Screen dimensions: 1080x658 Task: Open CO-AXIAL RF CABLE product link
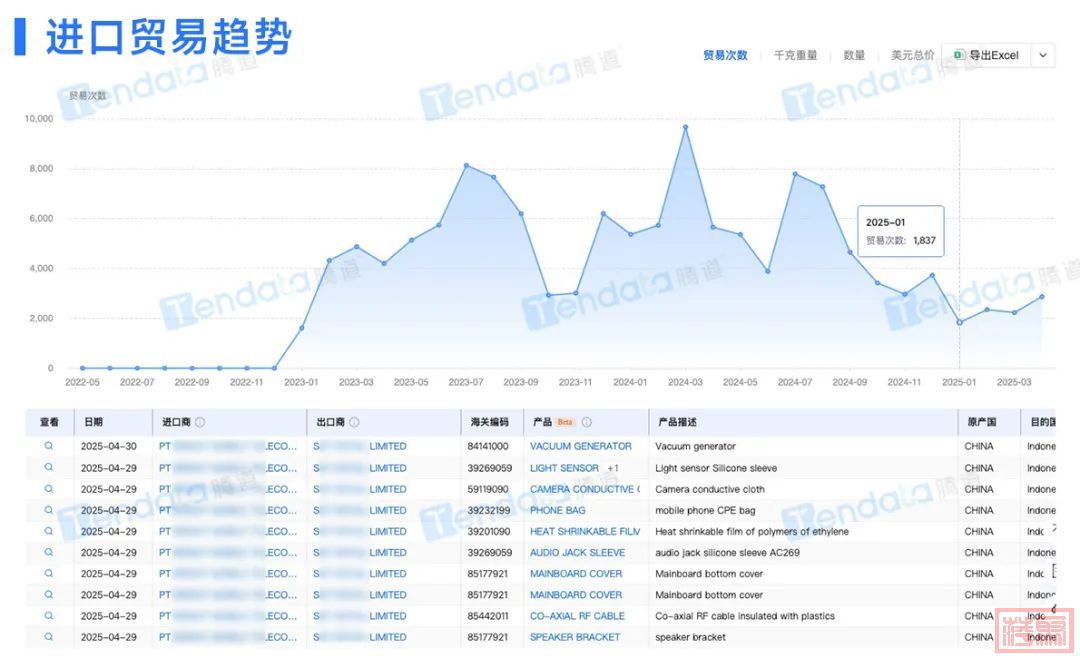tap(577, 616)
